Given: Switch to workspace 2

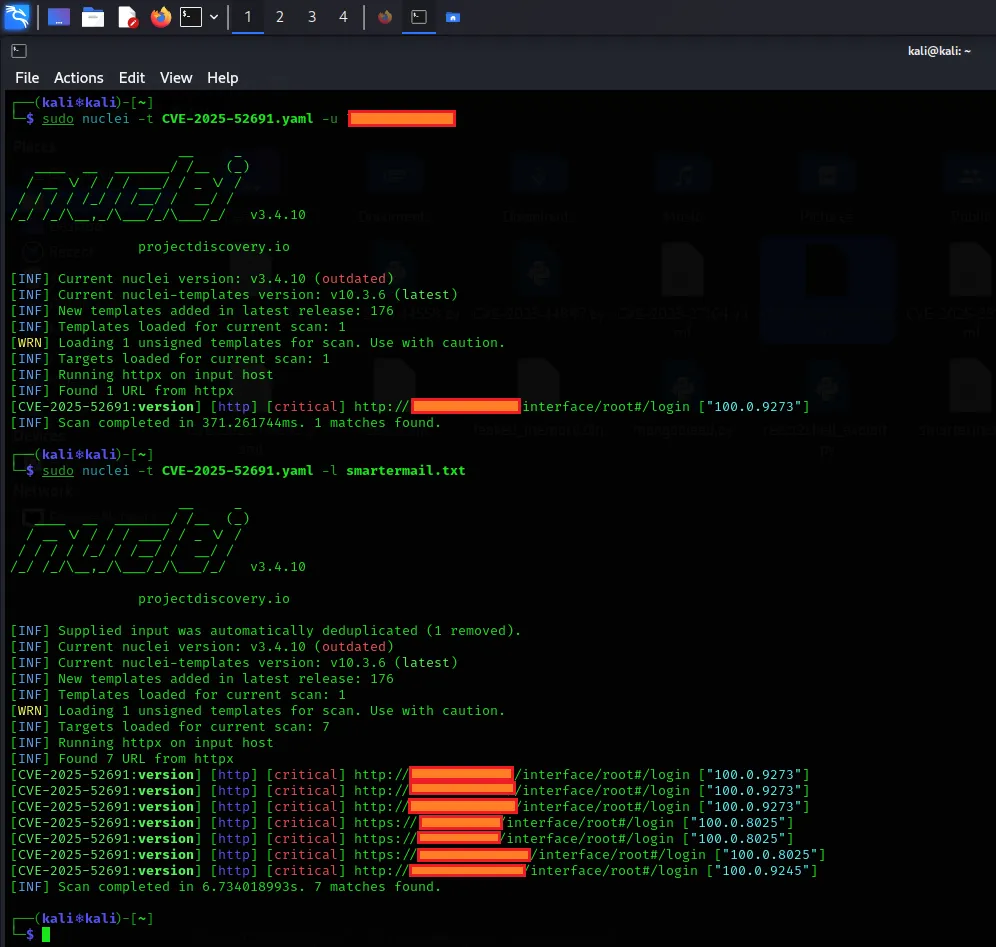Looking at the screenshot, I should pos(279,17).
